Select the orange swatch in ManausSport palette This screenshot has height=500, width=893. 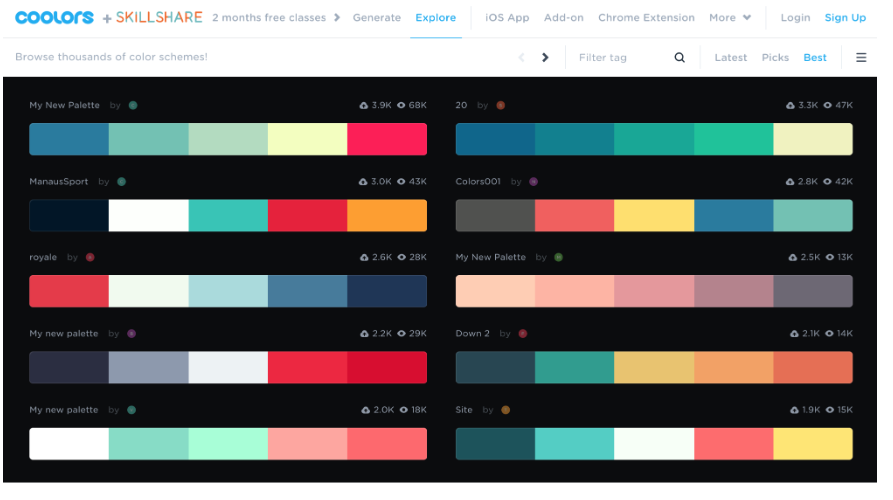[x=387, y=216]
